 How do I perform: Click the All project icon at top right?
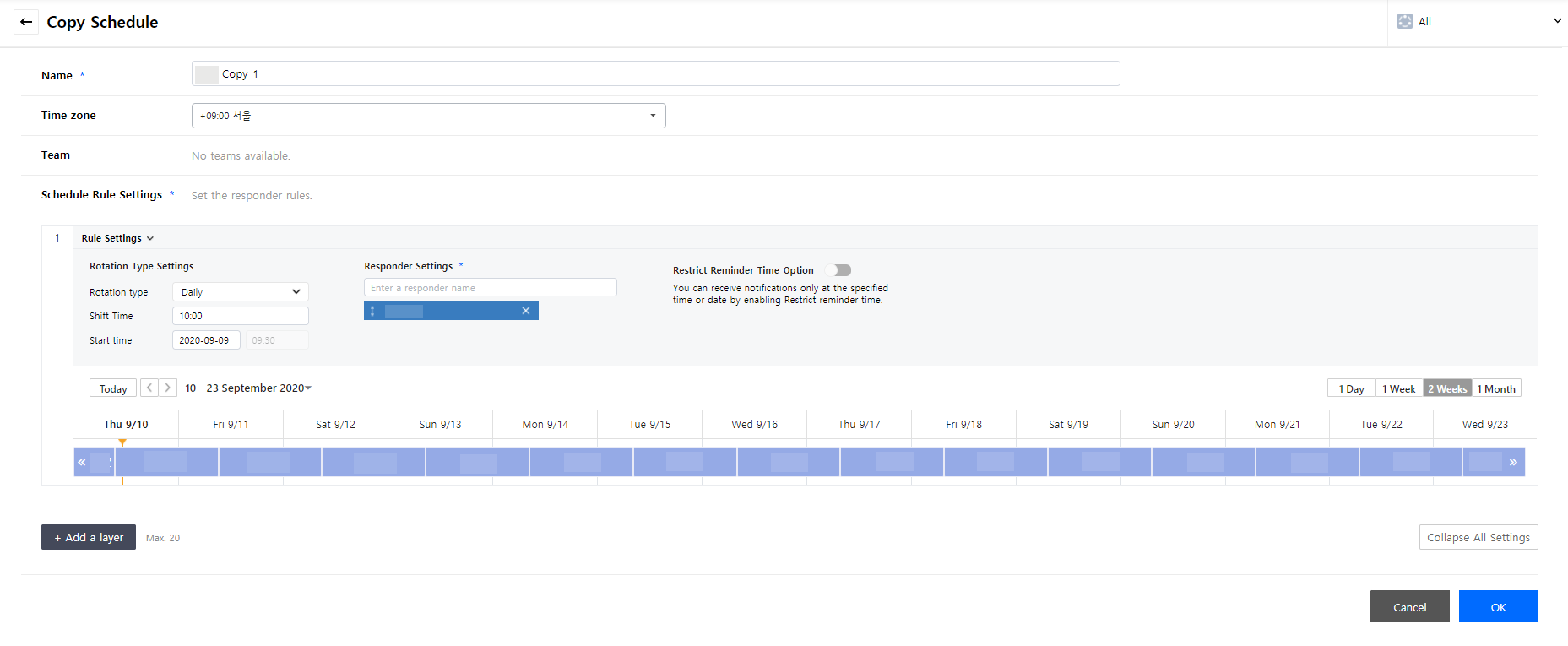(1405, 21)
